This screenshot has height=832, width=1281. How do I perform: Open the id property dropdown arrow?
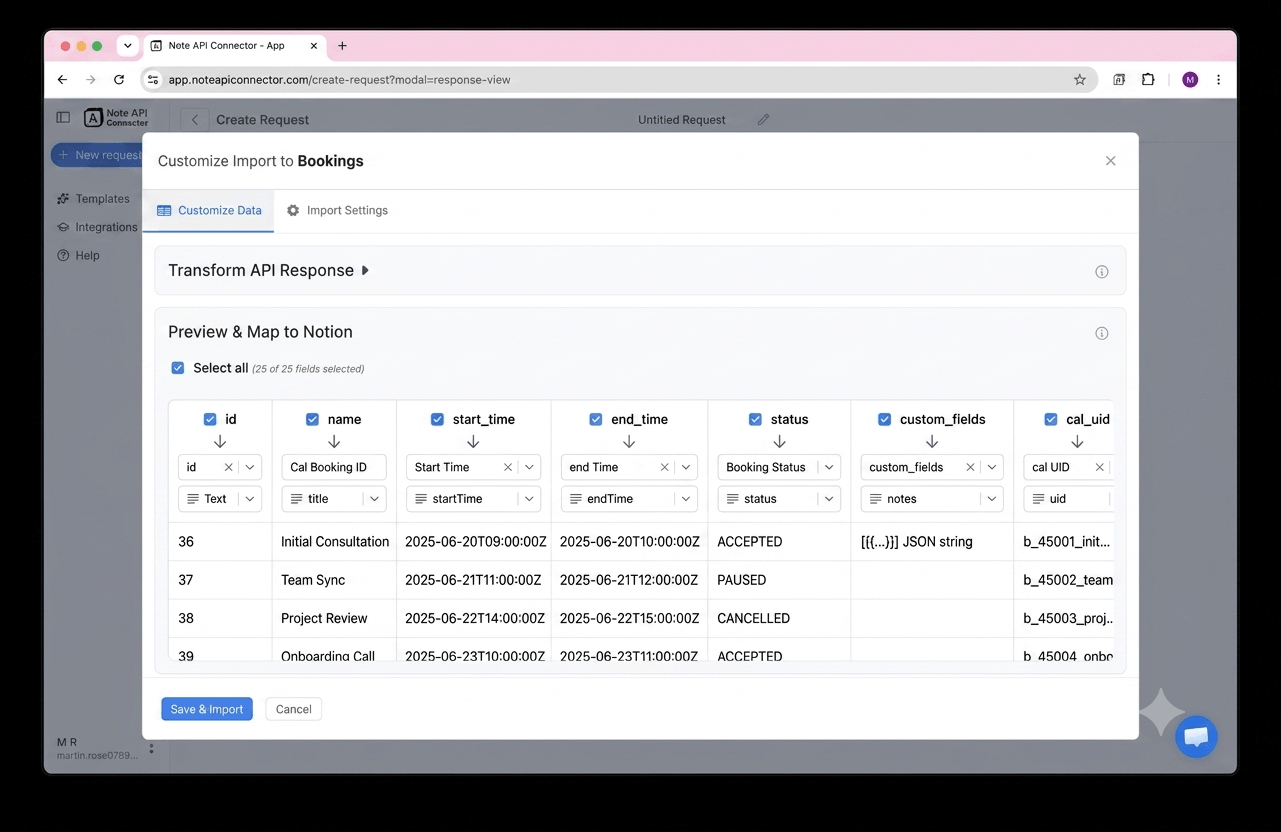point(250,467)
